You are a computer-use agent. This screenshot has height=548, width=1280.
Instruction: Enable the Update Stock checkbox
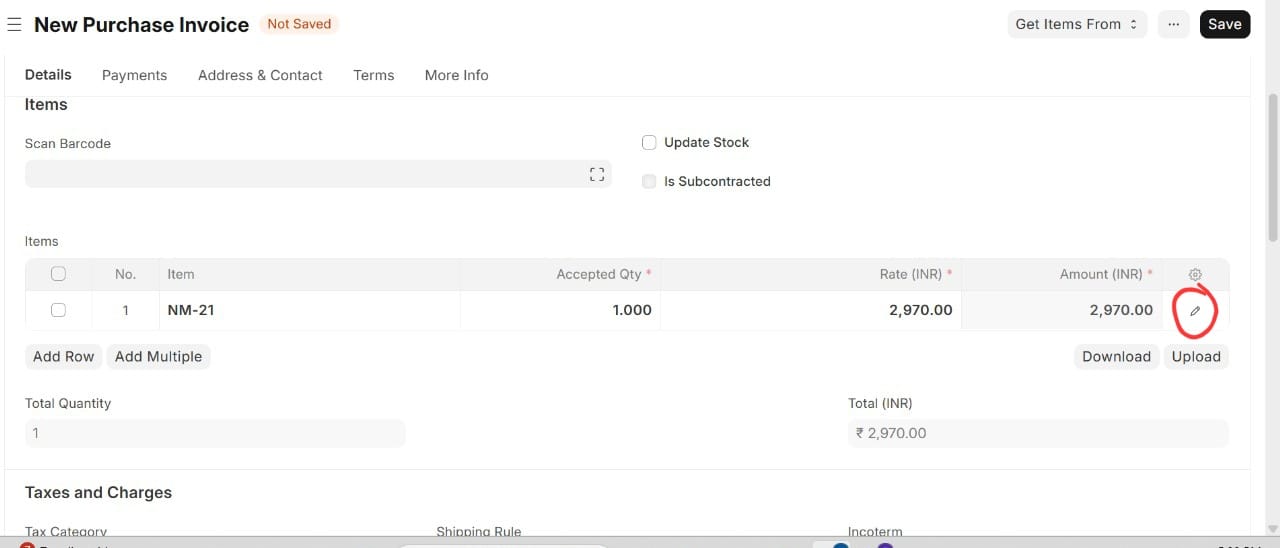tap(649, 143)
